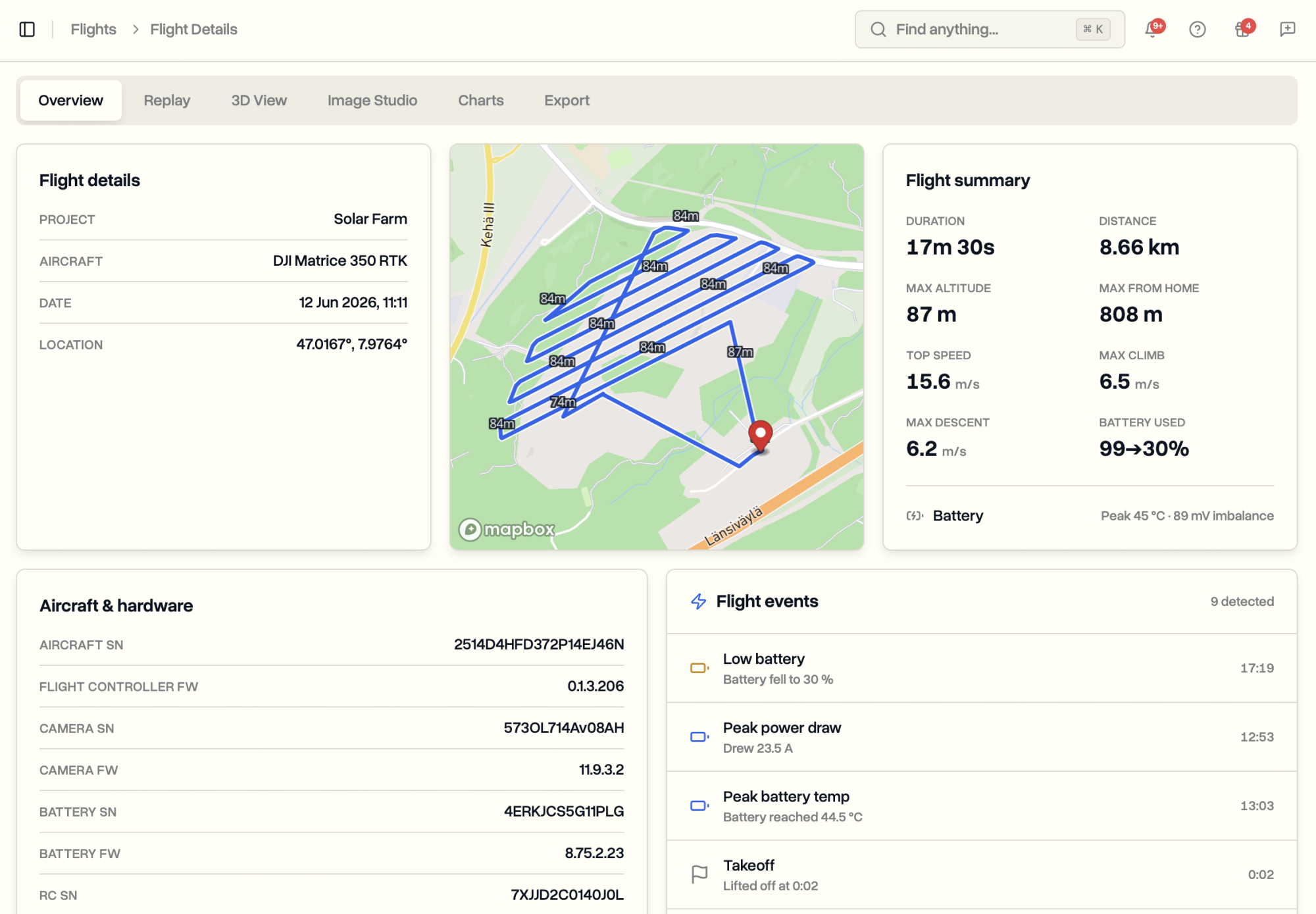
Task: Select the Peak battery temp event
Action: click(982, 805)
